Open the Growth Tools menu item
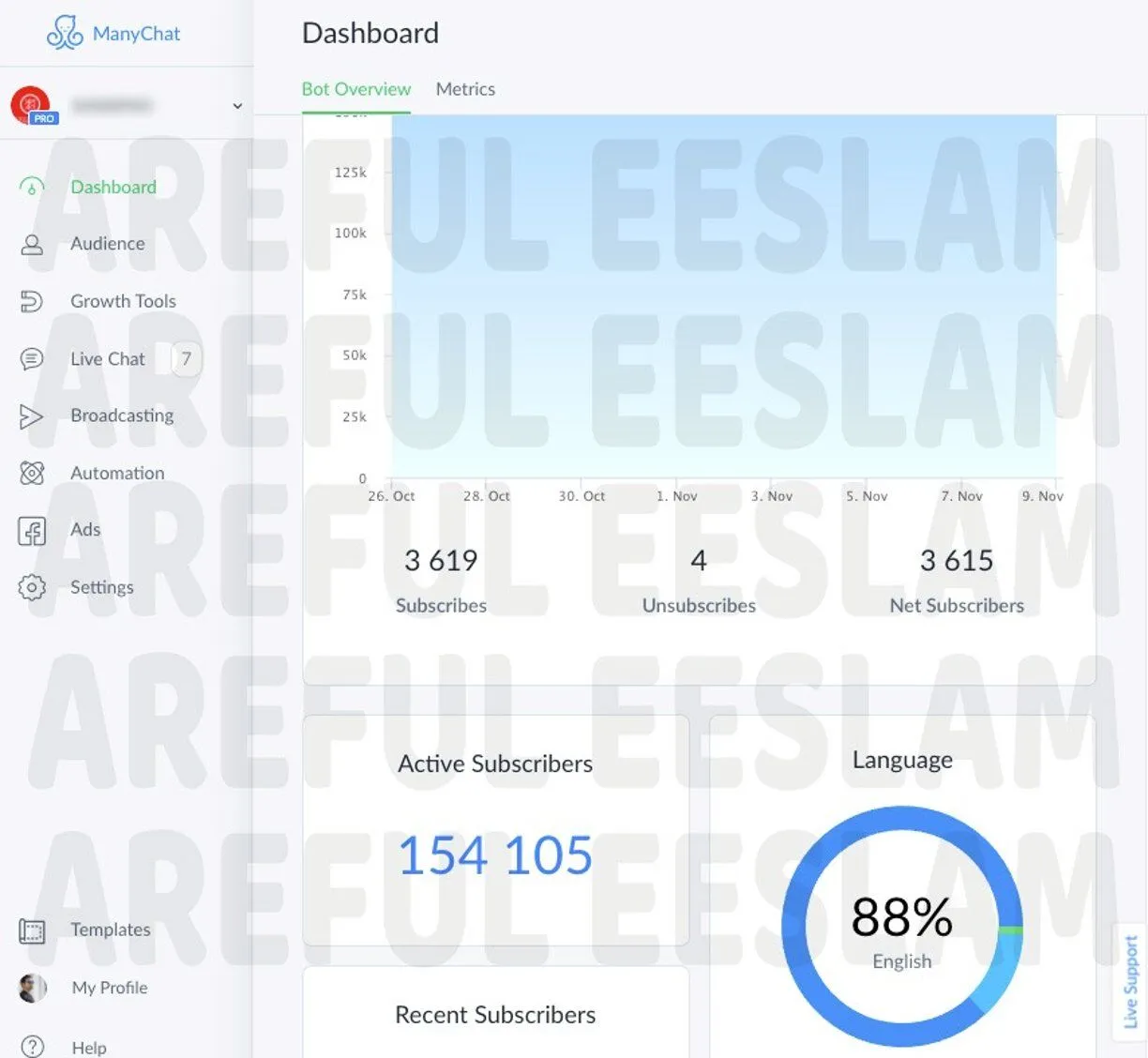 click(123, 301)
